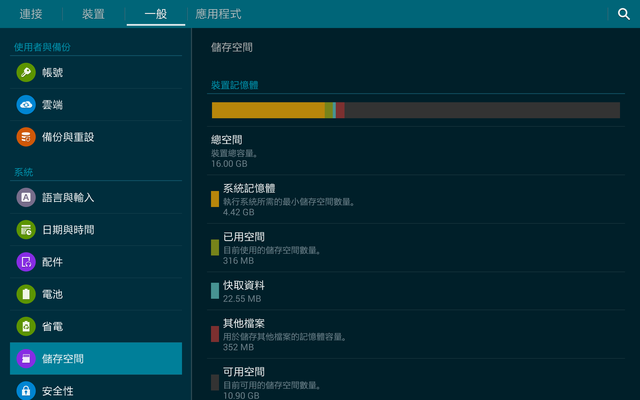Tap the 安全性 lock icon

26,391
